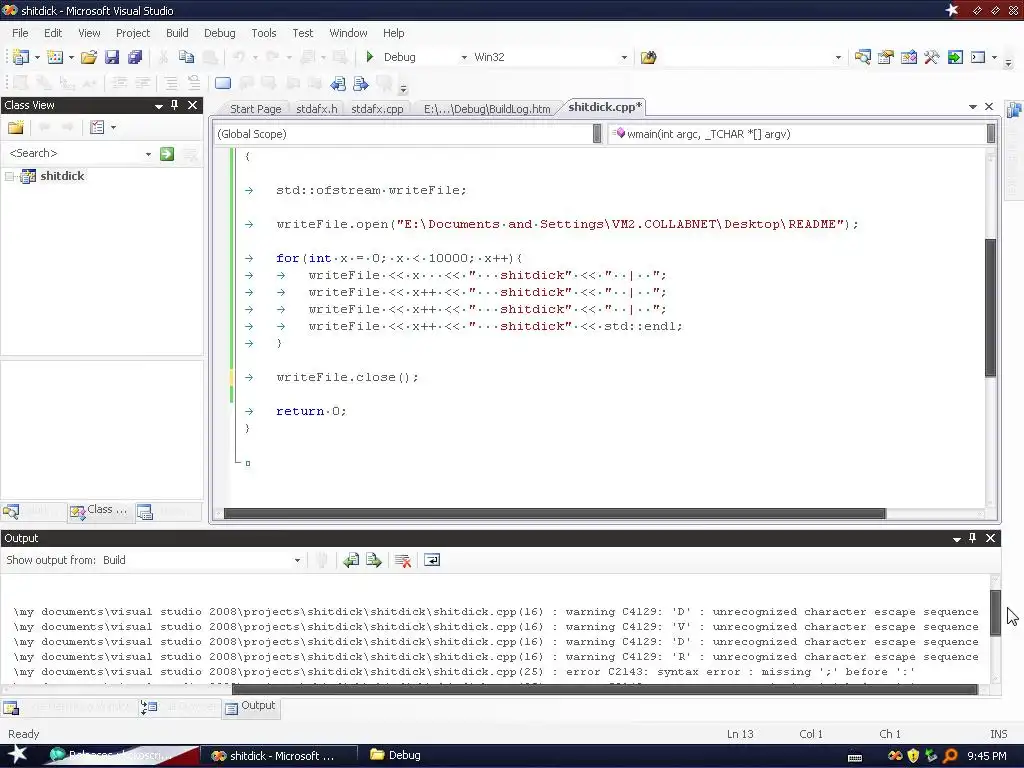Select the Class View bottom tab
1024x768 pixels.
click(100, 510)
